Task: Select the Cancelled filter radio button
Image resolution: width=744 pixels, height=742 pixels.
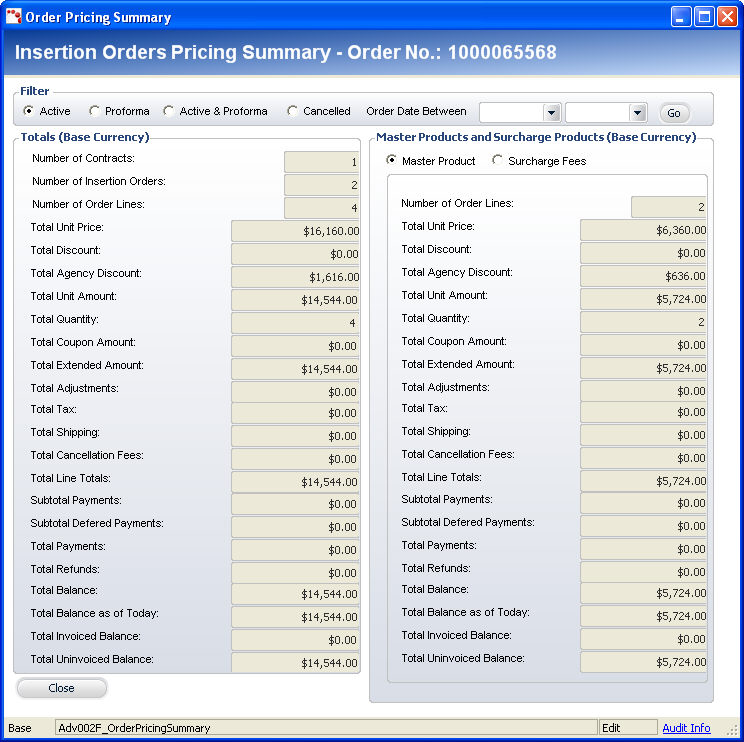Action: coord(292,111)
